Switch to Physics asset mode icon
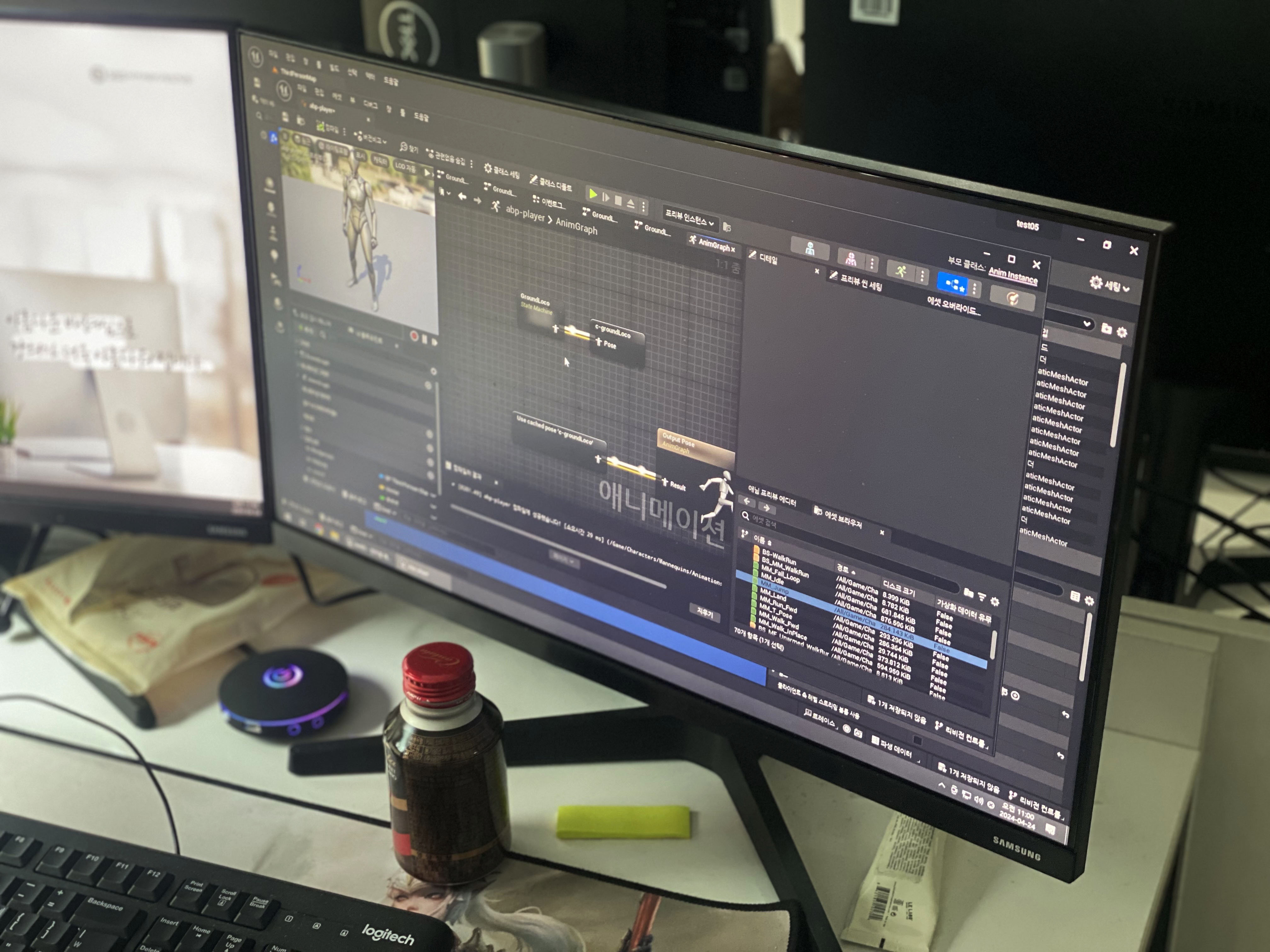 click(1012, 299)
